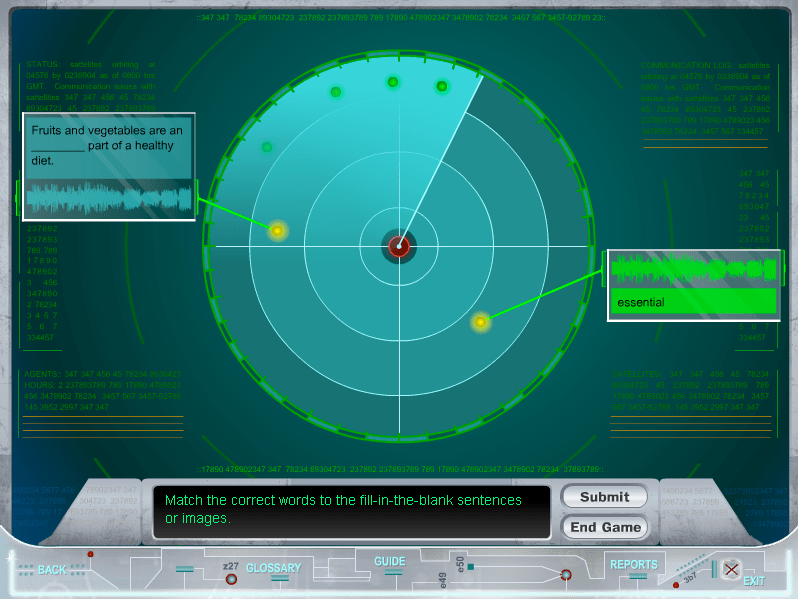Viewport: 798px width, 599px height.
Task: Click the red center point of the radar
Action: pyautogui.click(x=399, y=246)
